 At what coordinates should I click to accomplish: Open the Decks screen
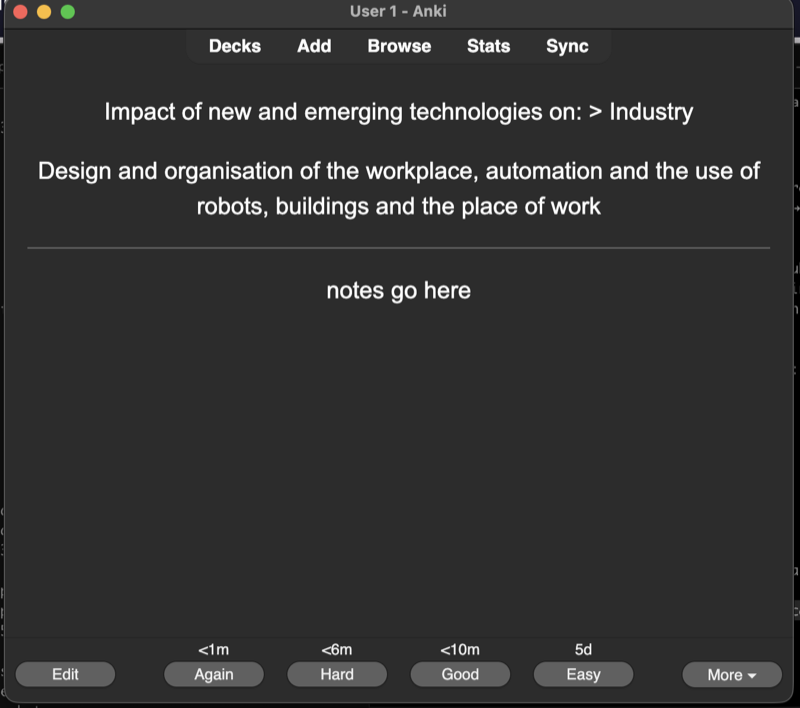[x=235, y=46]
